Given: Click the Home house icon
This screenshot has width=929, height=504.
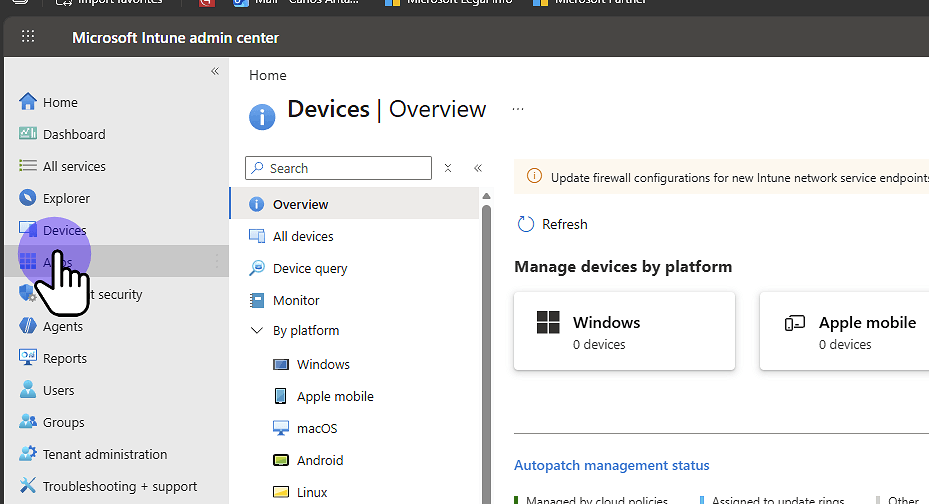Looking at the screenshot, I should (x=28, y=102).
